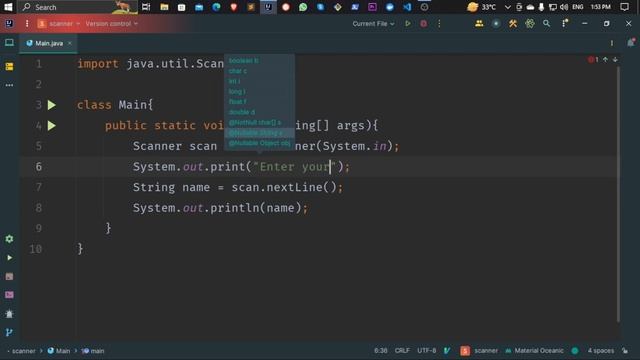Run the current file with green play button
The image size is (640, 360).
coord(408,24)
